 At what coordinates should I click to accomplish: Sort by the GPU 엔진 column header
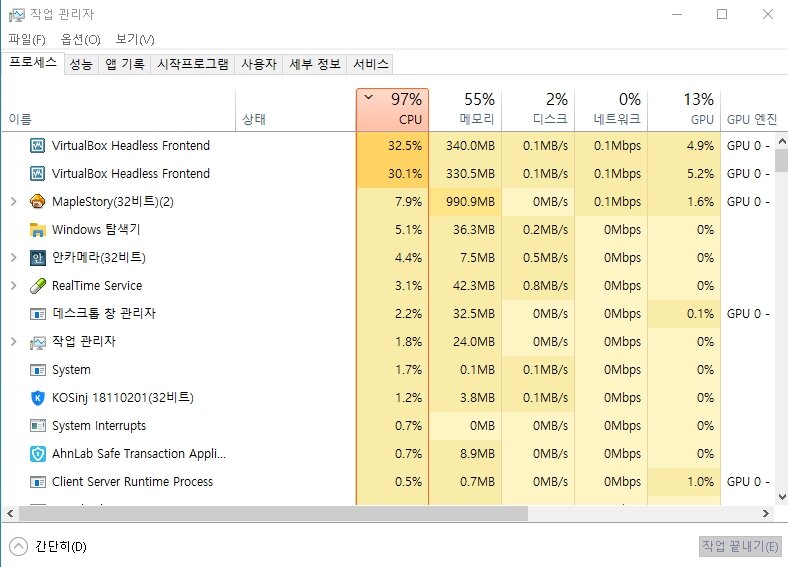752,111
